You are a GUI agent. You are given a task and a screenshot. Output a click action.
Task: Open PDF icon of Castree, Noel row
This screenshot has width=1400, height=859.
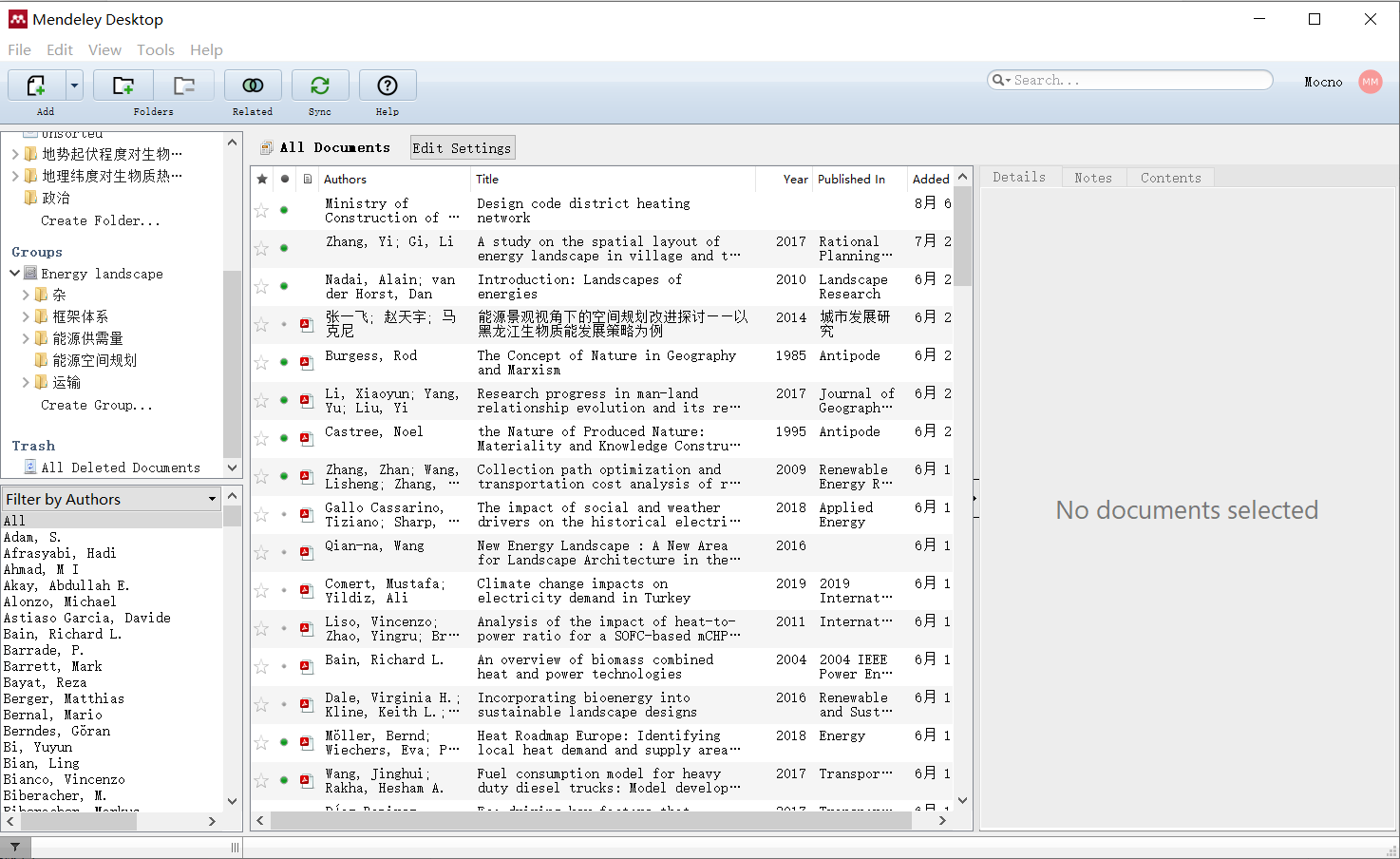pyautogui.click(x=307, y=438)
